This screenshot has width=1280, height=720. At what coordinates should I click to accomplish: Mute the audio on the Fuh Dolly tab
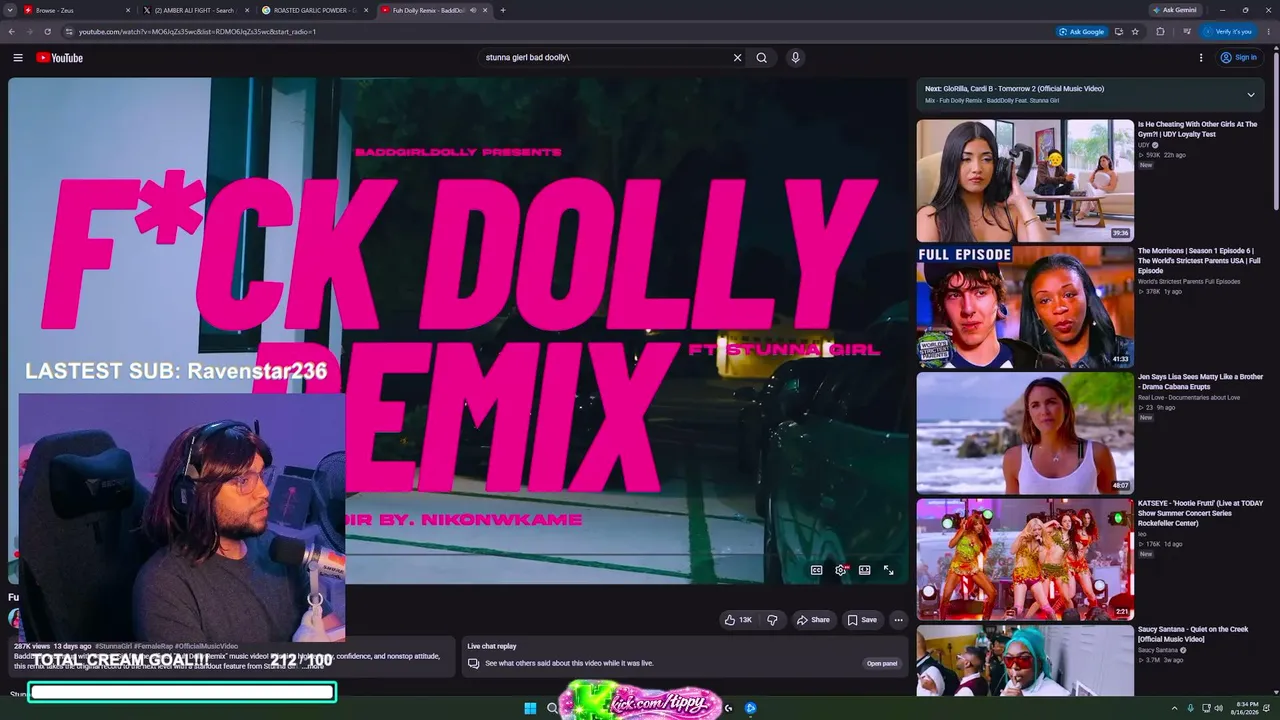click(473, 10)
